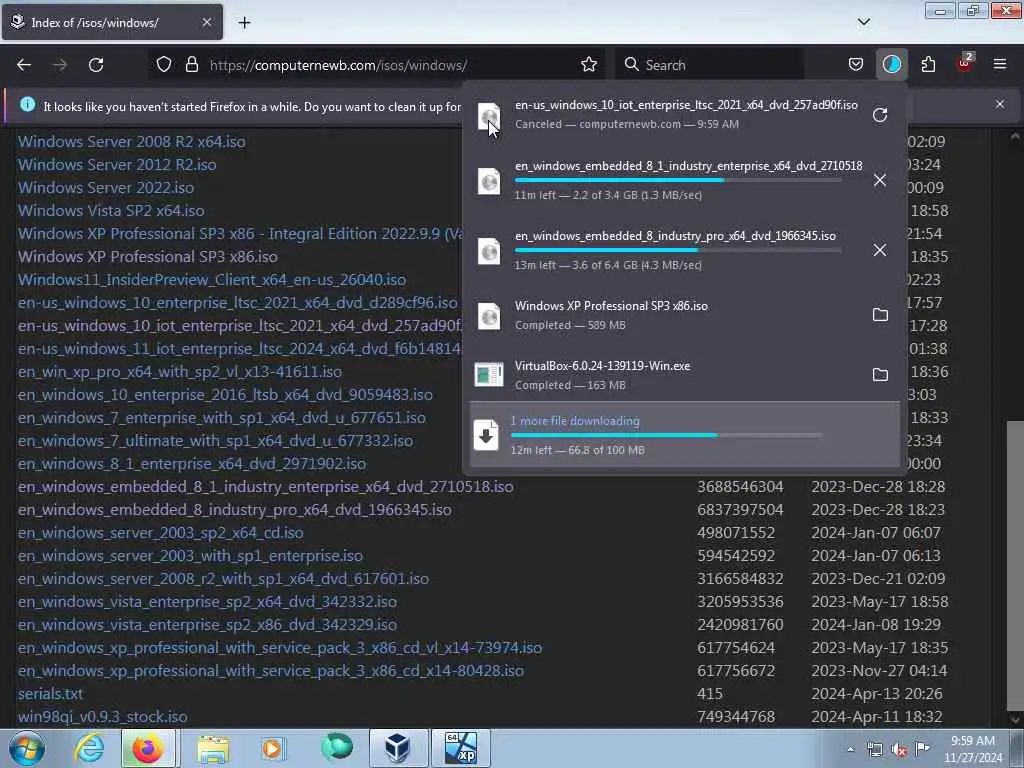Click the page vertical scrollbar thumb
Screen dimensions: 1024x768
[x=1014, y=566]
